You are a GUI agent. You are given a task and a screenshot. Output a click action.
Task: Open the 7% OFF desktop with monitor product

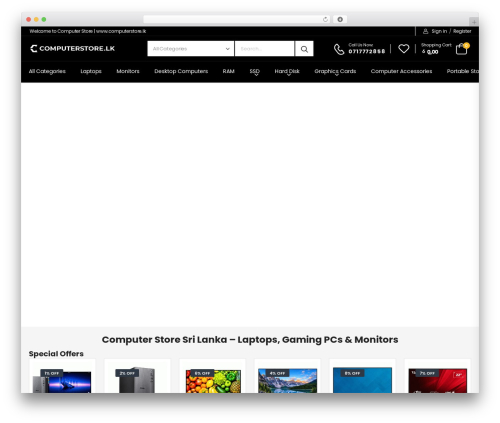[62, 376]
